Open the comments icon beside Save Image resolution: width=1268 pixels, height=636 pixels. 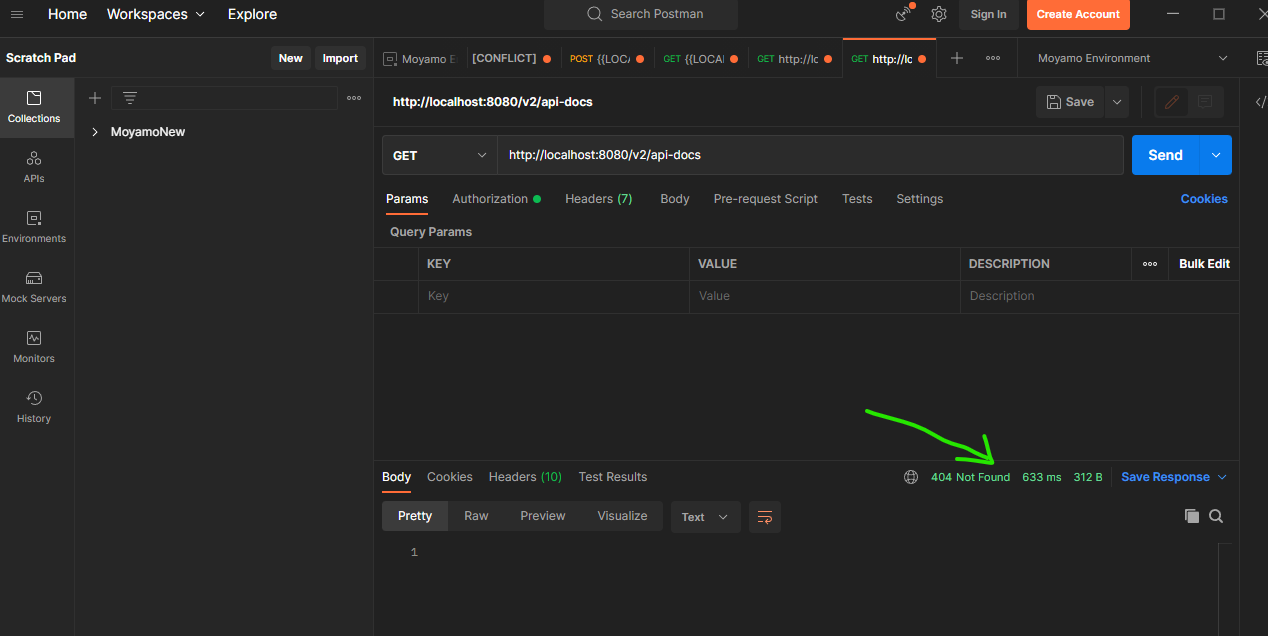click(x=1204, y=102)
